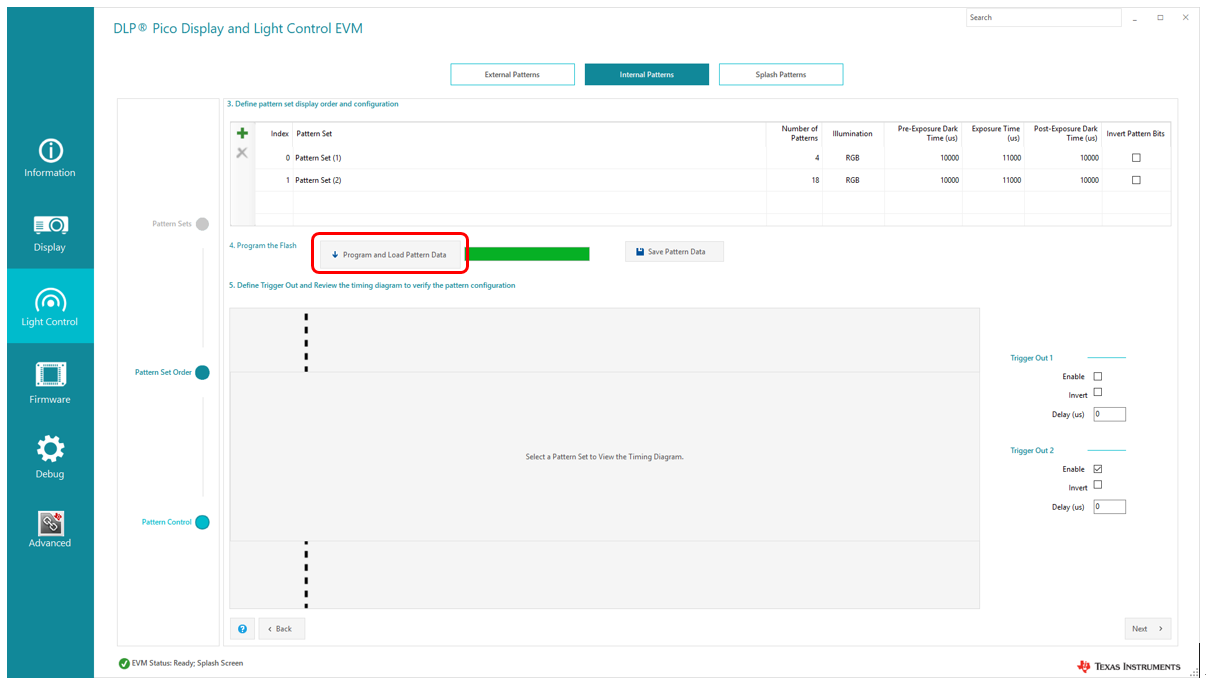Screen dimensions: 1206x685
Task: Remove pattern set with gray X icon
Action: pos(241,153)
